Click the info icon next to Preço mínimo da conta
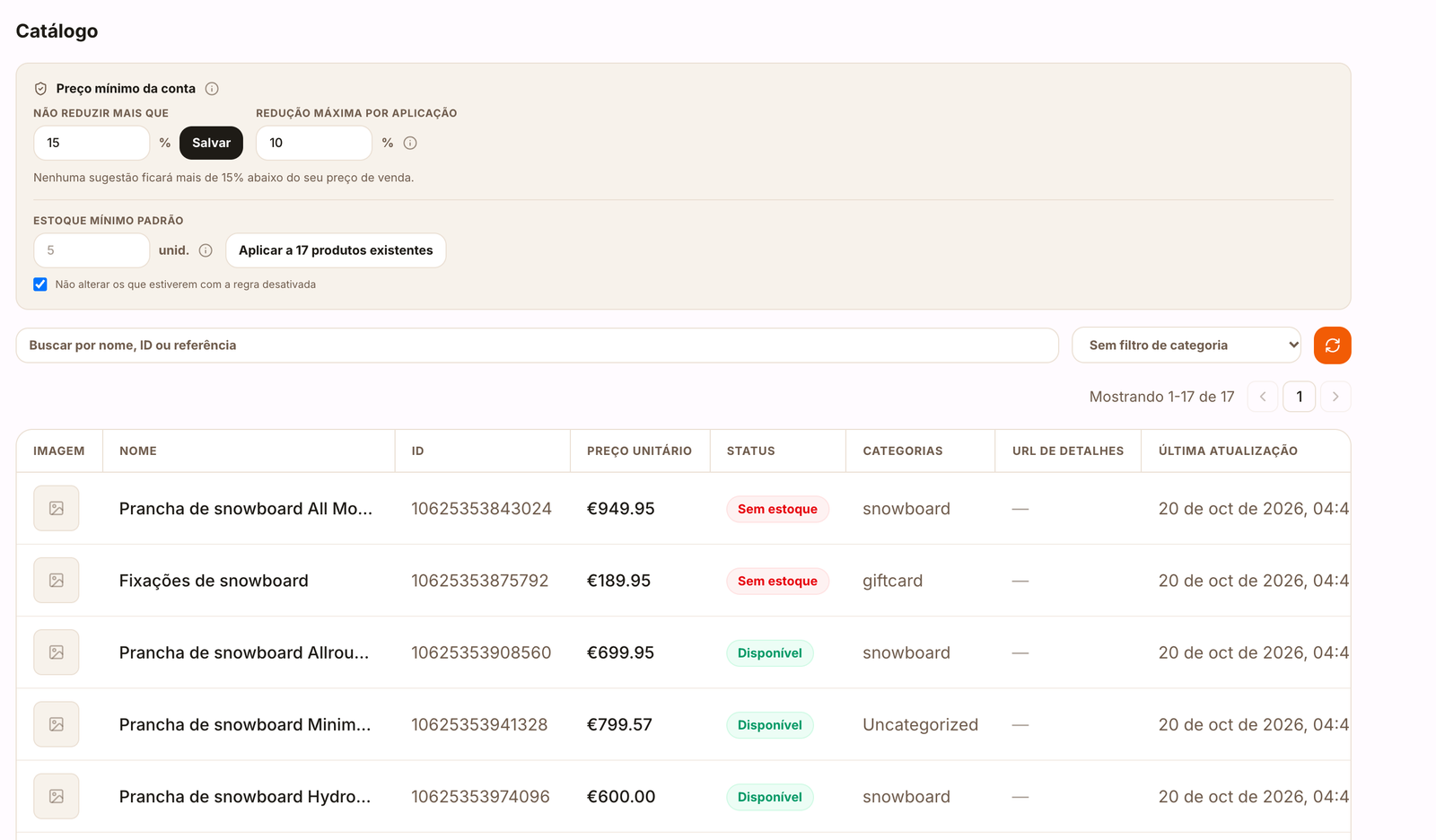1436x840 pixels. click(212, 89)
